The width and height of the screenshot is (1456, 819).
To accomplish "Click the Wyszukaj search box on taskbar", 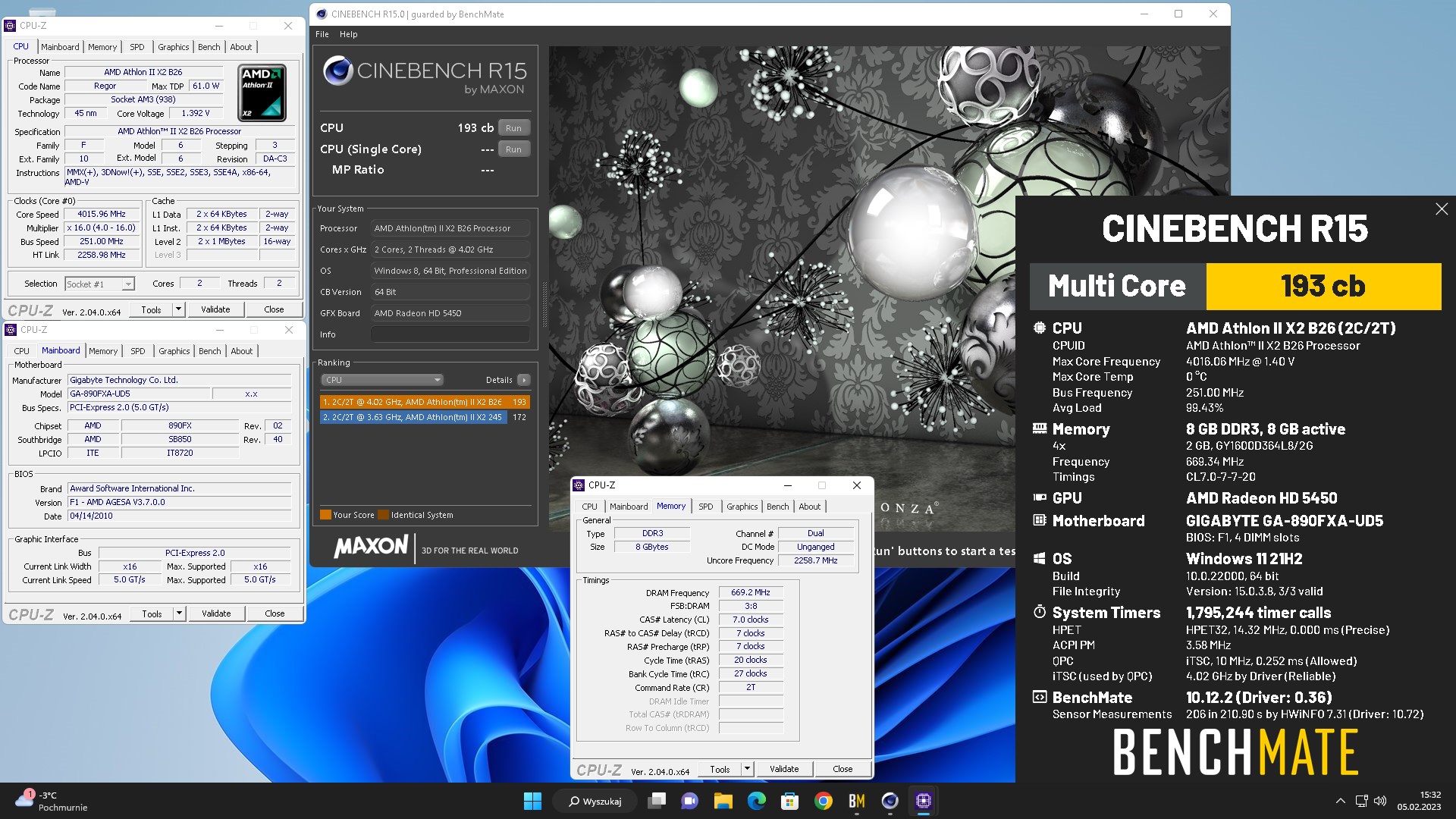I will tap(595, 801).
